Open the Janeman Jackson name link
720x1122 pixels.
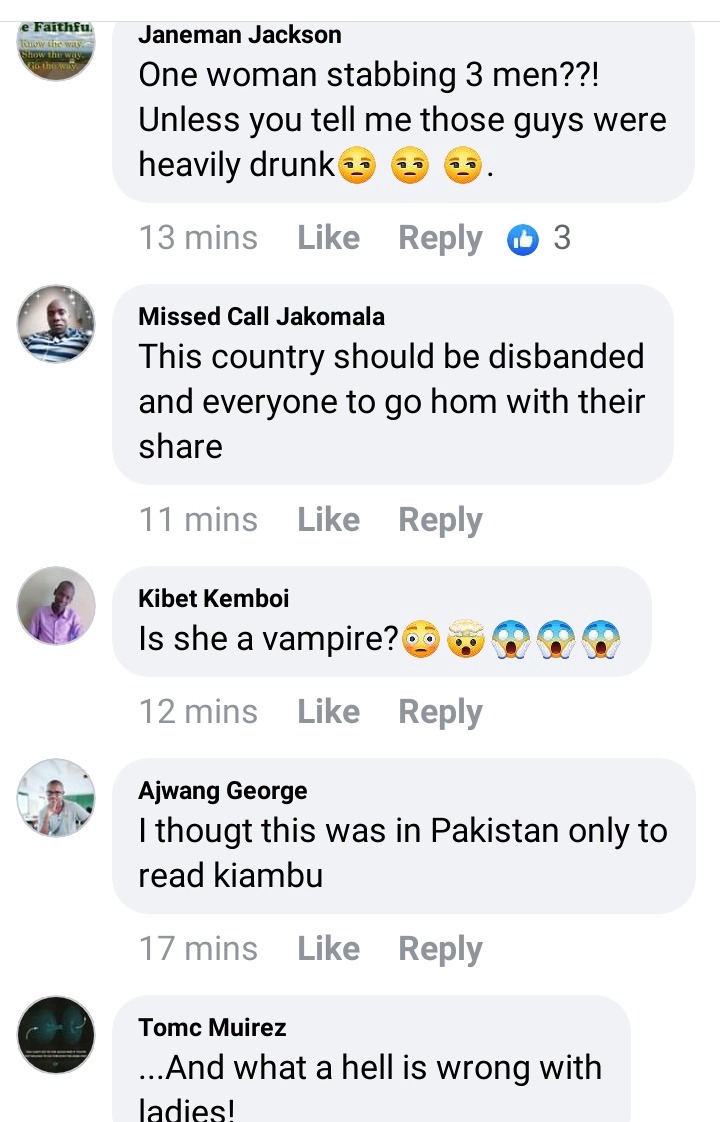click(x=240, y=34)
